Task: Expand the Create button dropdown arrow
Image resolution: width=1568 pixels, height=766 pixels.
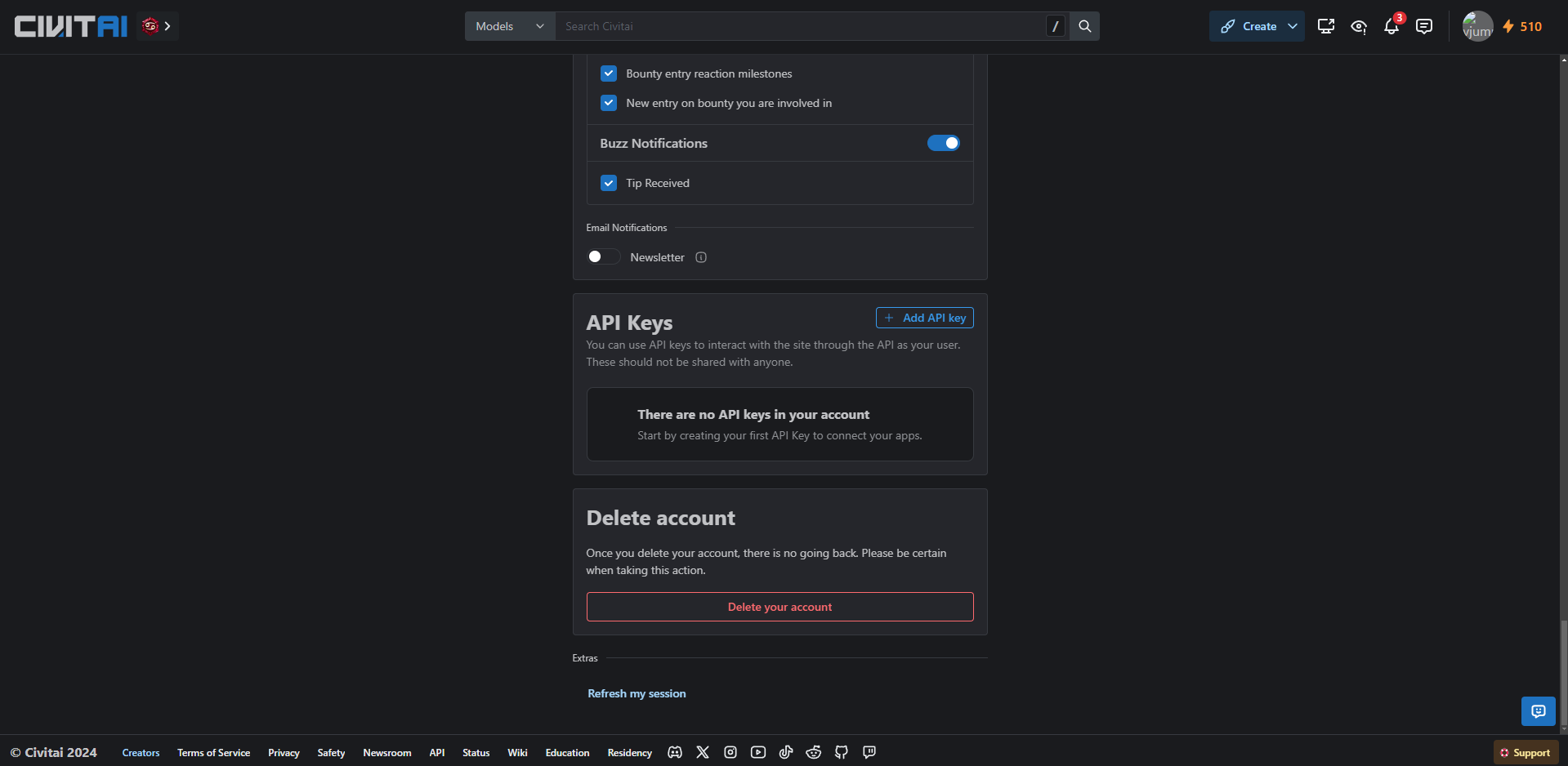Action: (1293, 26)
